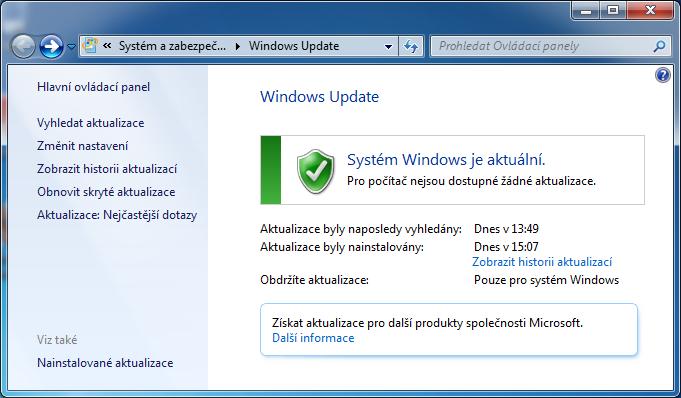
Task: Click the green shield status icon
Action: (x=316, y=171)
